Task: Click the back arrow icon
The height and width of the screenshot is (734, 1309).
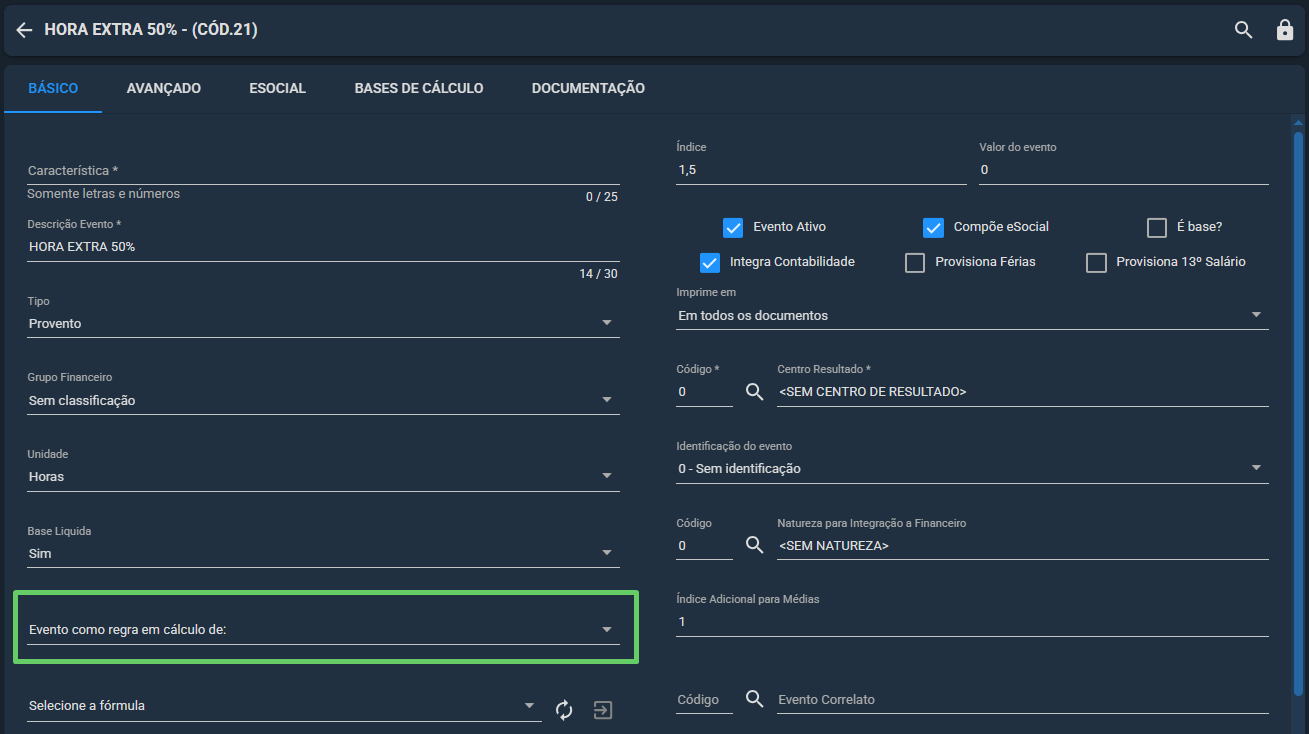Action: coord(24,30)
